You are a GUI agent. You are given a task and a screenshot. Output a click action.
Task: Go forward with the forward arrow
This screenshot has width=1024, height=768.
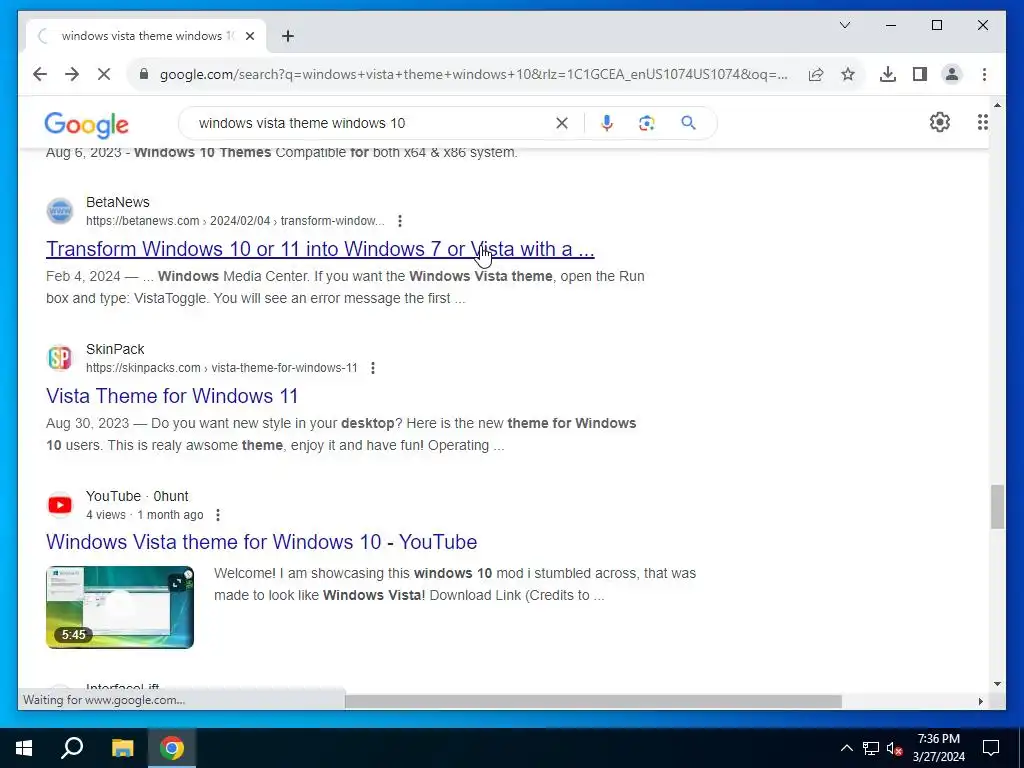click(72, 74)
